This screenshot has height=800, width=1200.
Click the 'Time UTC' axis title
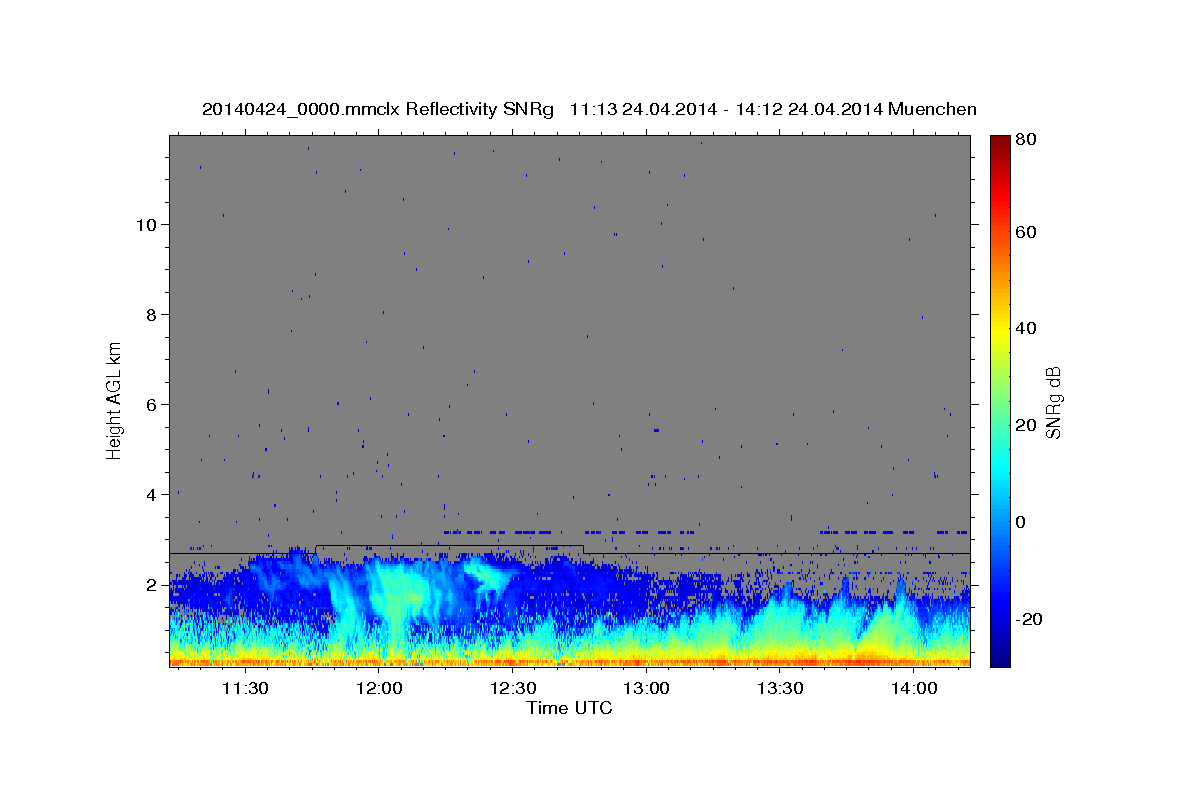click(569, 709)
